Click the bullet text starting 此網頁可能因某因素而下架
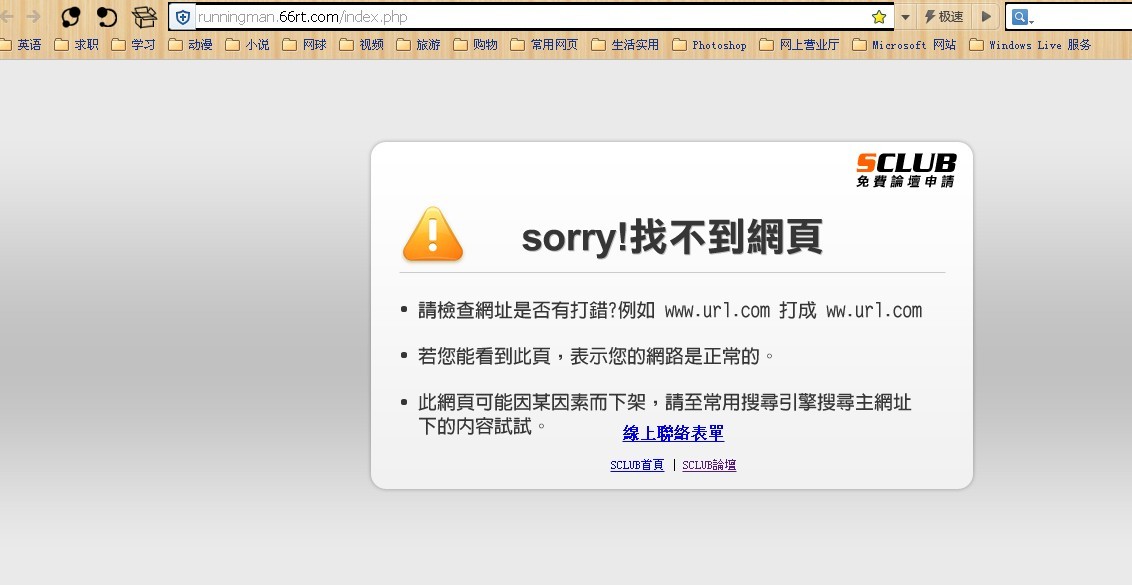 665,414
